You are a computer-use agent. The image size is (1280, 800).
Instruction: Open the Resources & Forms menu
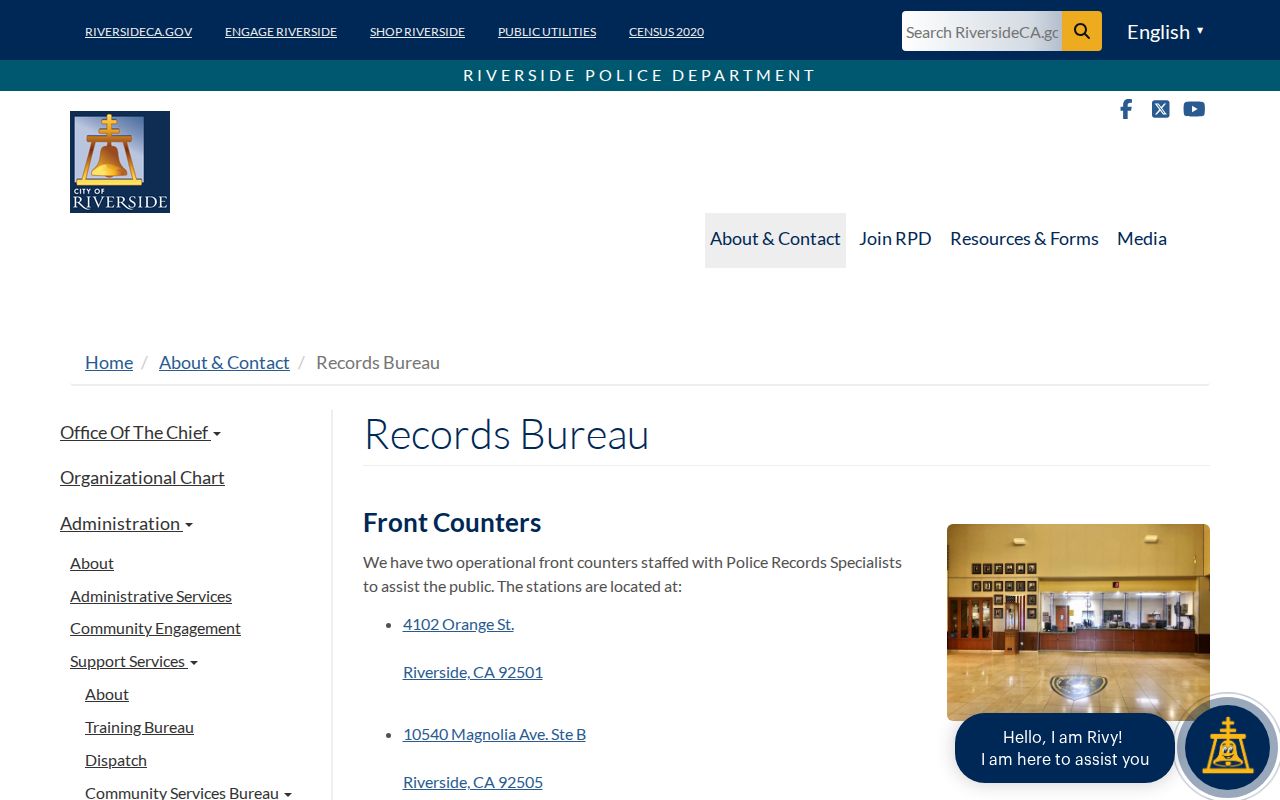pyautogui.click(x=1024, y=239)
